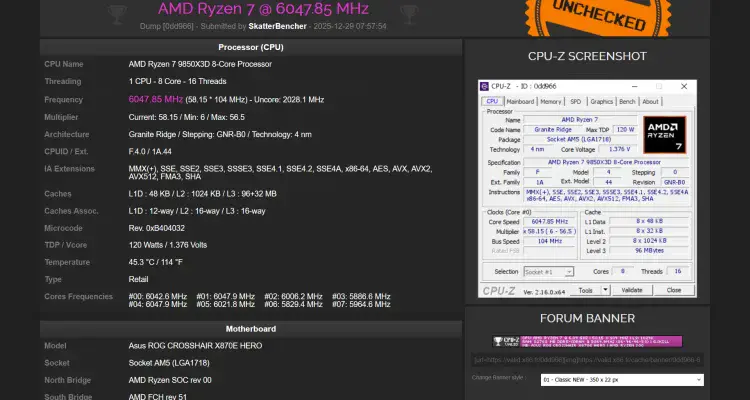The image size is (750, 400).
Task: Click the AMD Ryzen 7 logo in the CPU-Z screenshot
Action: coord(664,134)
